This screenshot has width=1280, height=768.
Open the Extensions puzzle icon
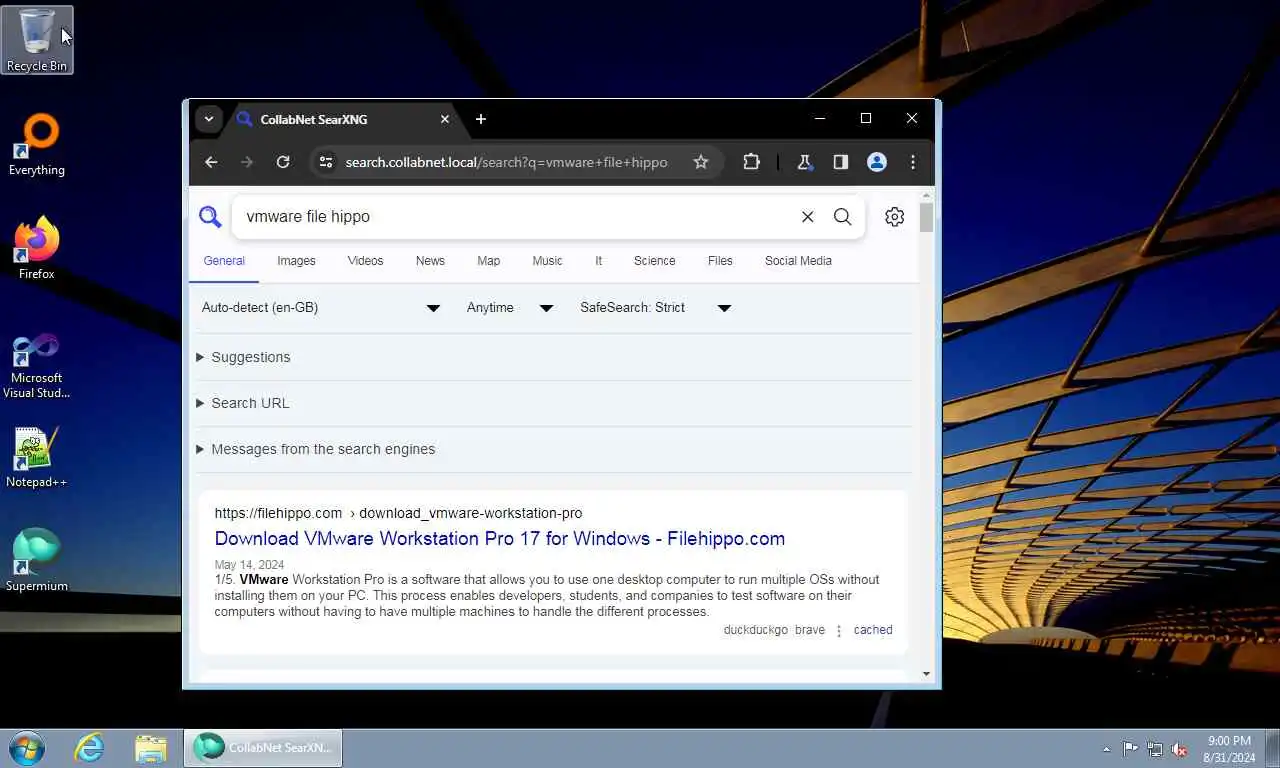751,162
